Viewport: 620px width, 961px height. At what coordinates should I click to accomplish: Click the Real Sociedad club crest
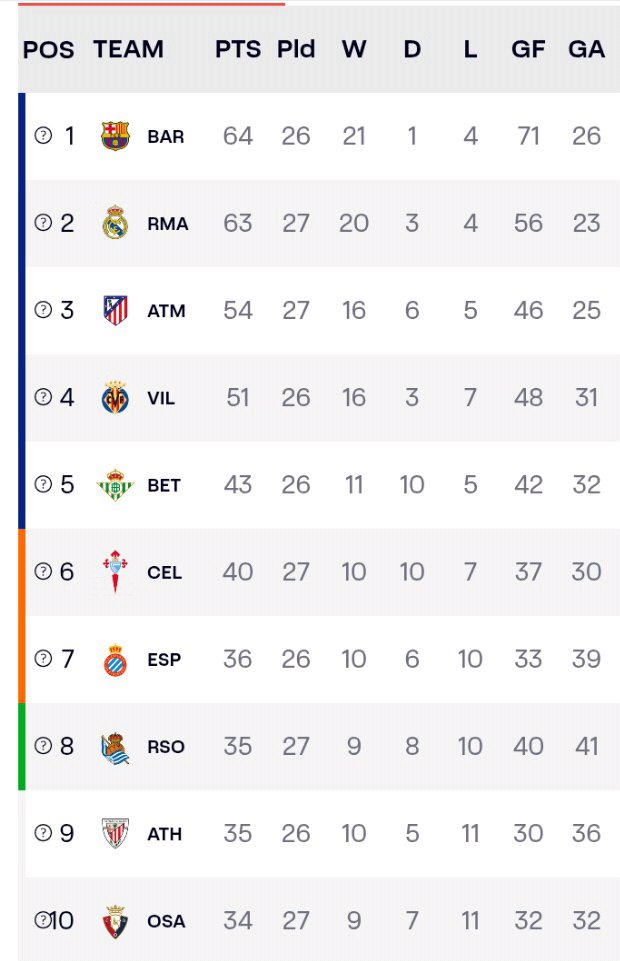(x=115, y=747)
